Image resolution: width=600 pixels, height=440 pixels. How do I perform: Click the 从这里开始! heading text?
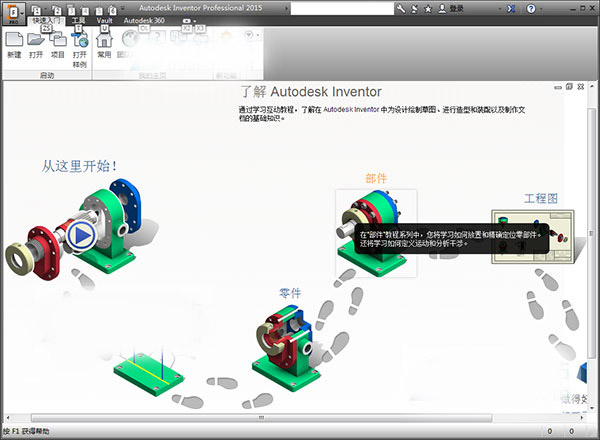(79, 166)
